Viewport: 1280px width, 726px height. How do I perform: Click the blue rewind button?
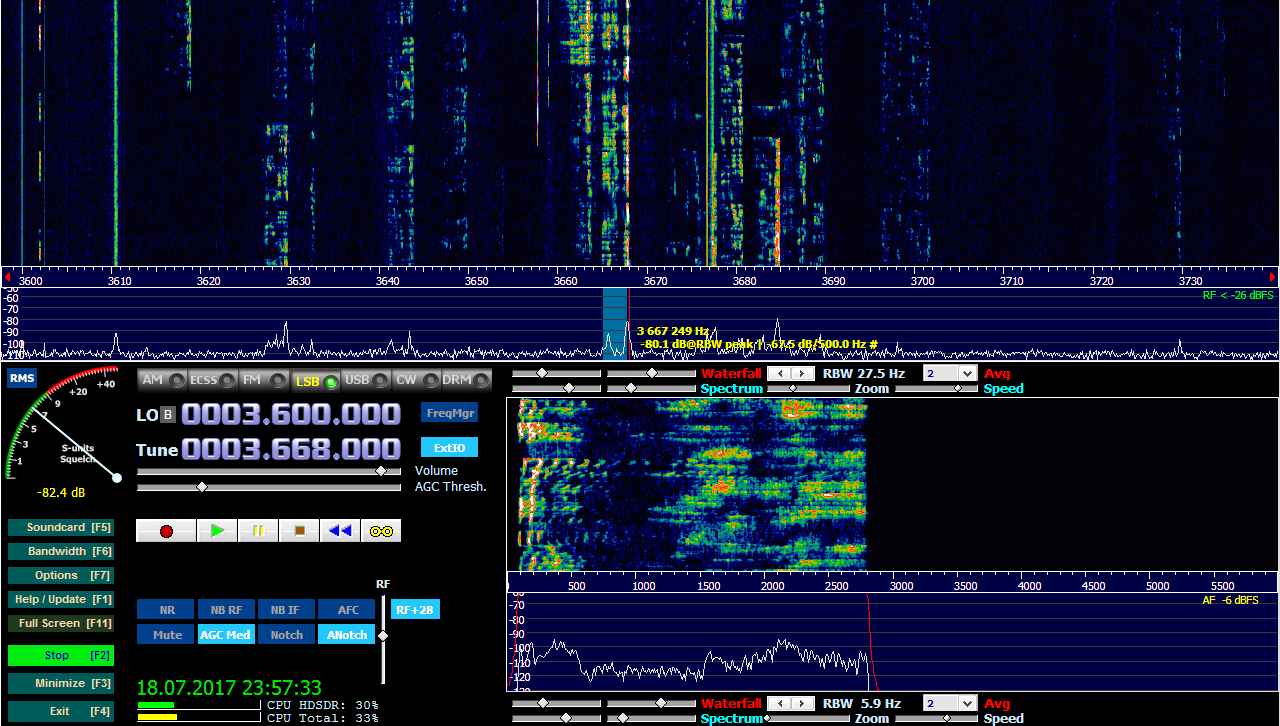(x=340, y=531)
